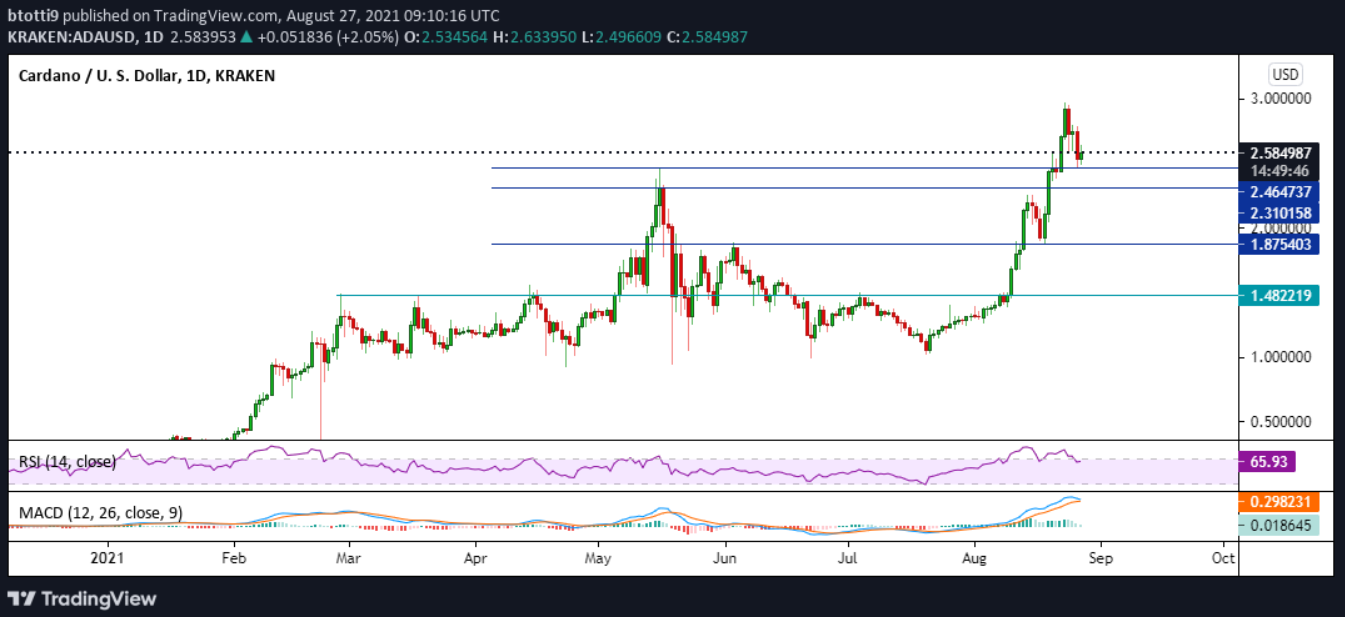Select the RSI (14, close) indicator label

coord(67,462)
